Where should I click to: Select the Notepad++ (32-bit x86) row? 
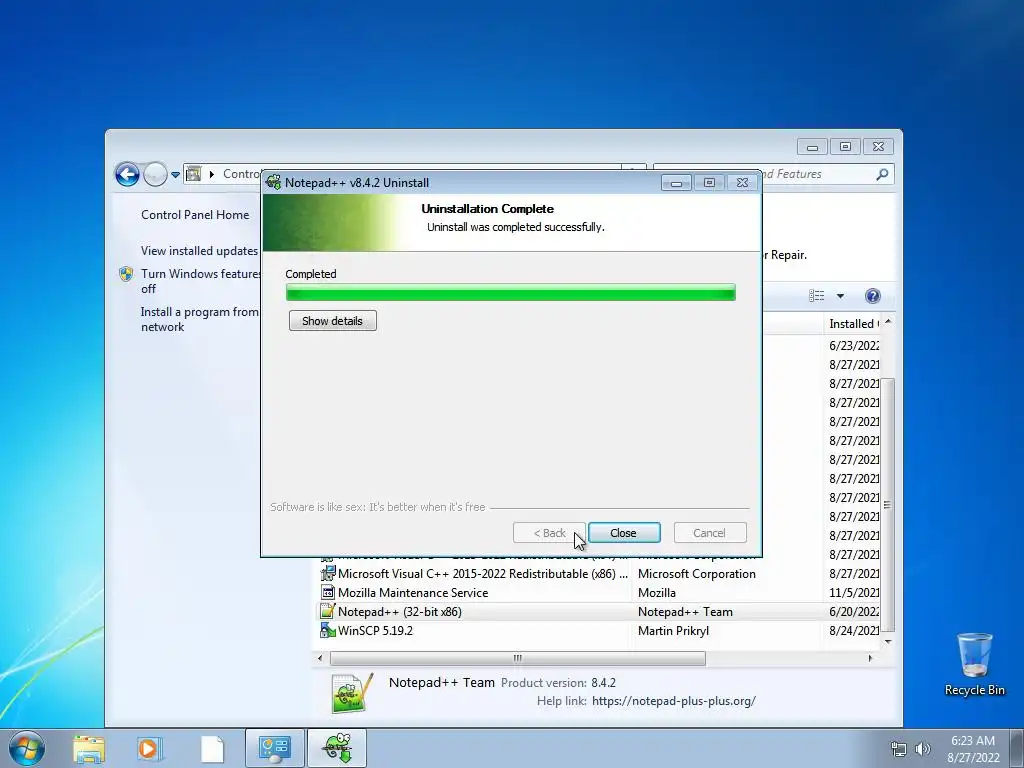(x=598, y=612)
